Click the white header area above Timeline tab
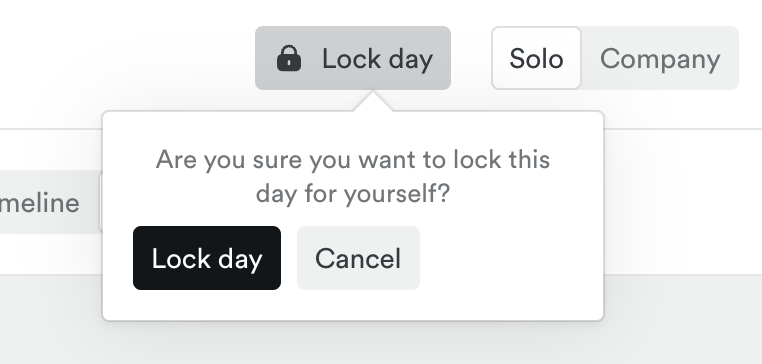The width and height of the screenshot is (762, 364). pos(49,149)
